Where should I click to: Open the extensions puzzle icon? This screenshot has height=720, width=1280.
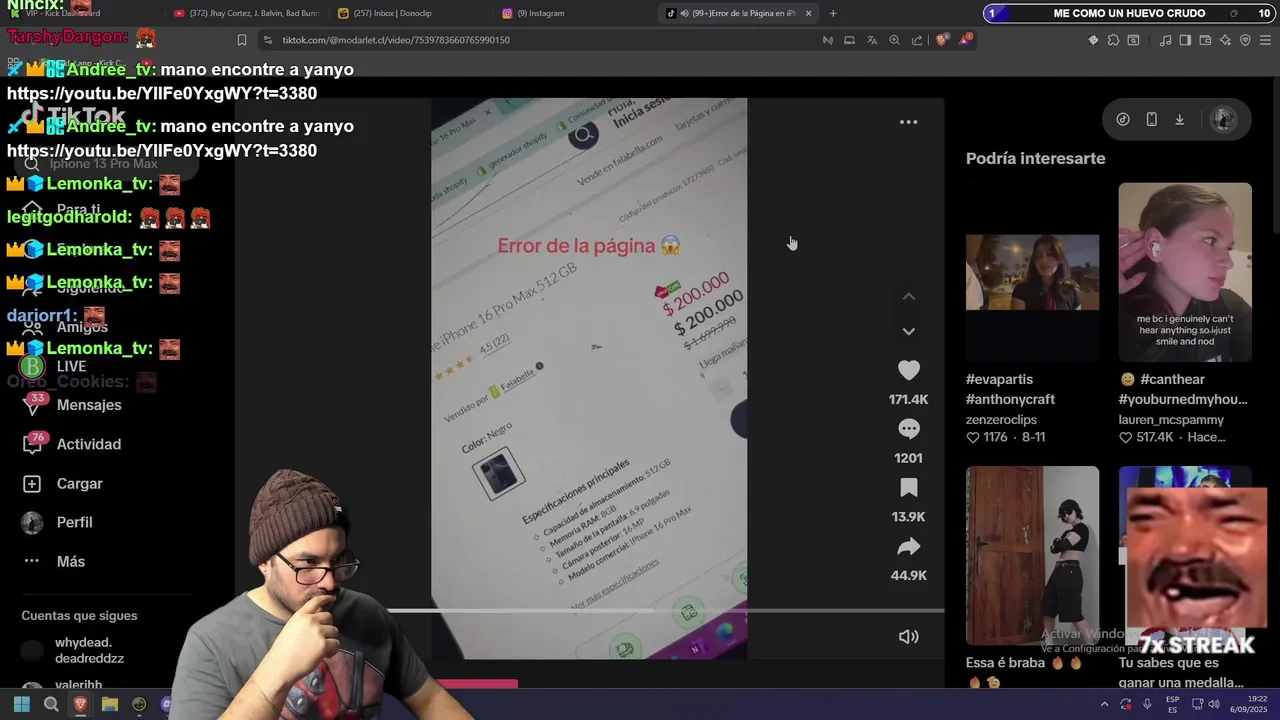pyautogui.click(x=1113, y=40)
